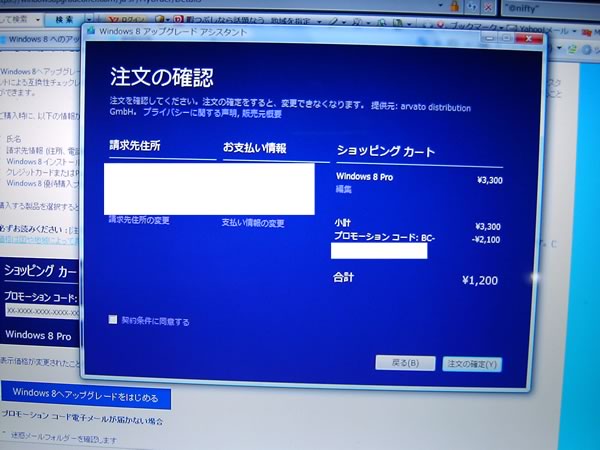Click the ¥1,200 total amount
Screen dimensions: 600x450
tap(480, 280)
